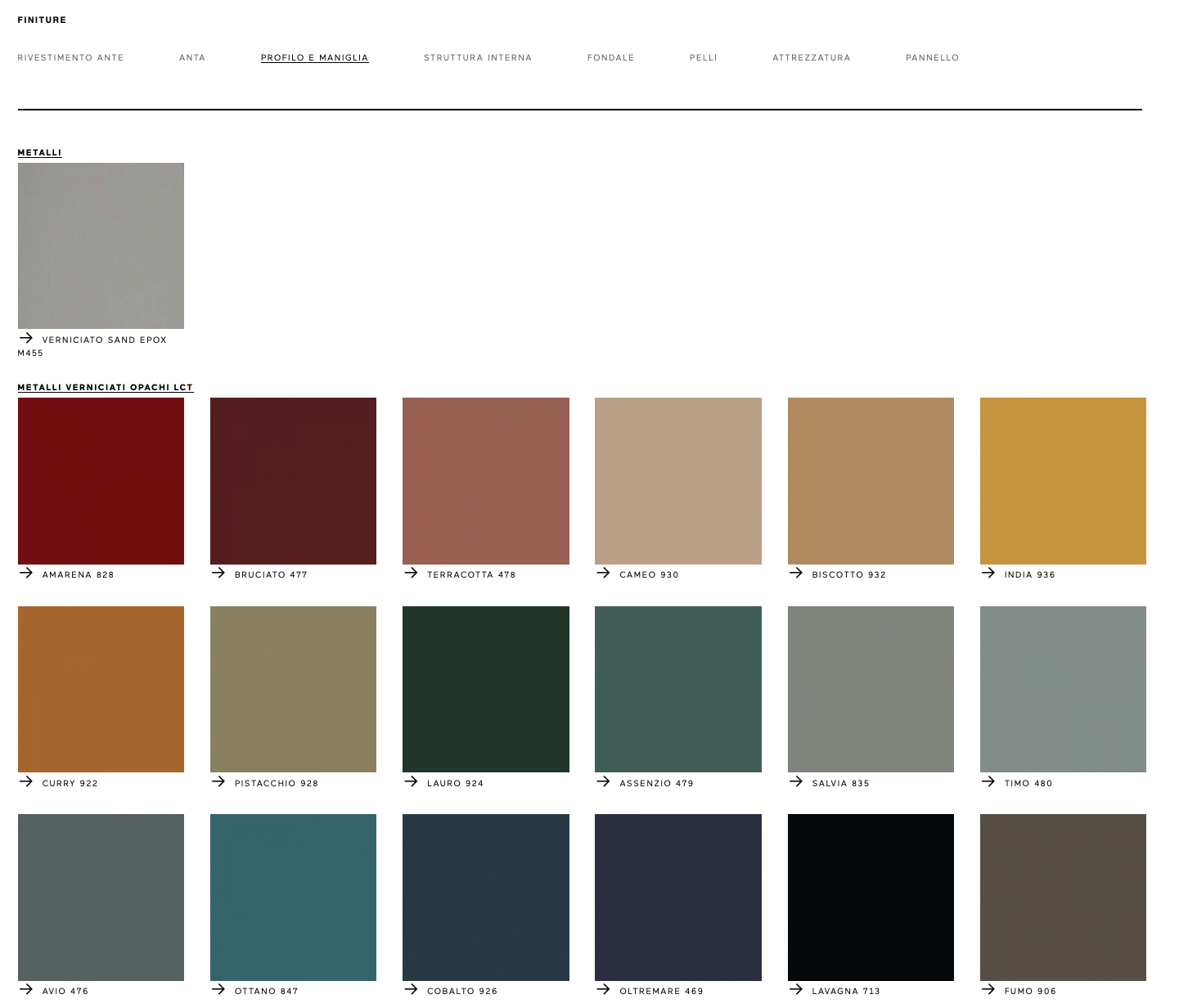This screenshot has height=1008, width=1188.
Task: Click the arrow icon next to Timo 480
Action: (988, 782)
